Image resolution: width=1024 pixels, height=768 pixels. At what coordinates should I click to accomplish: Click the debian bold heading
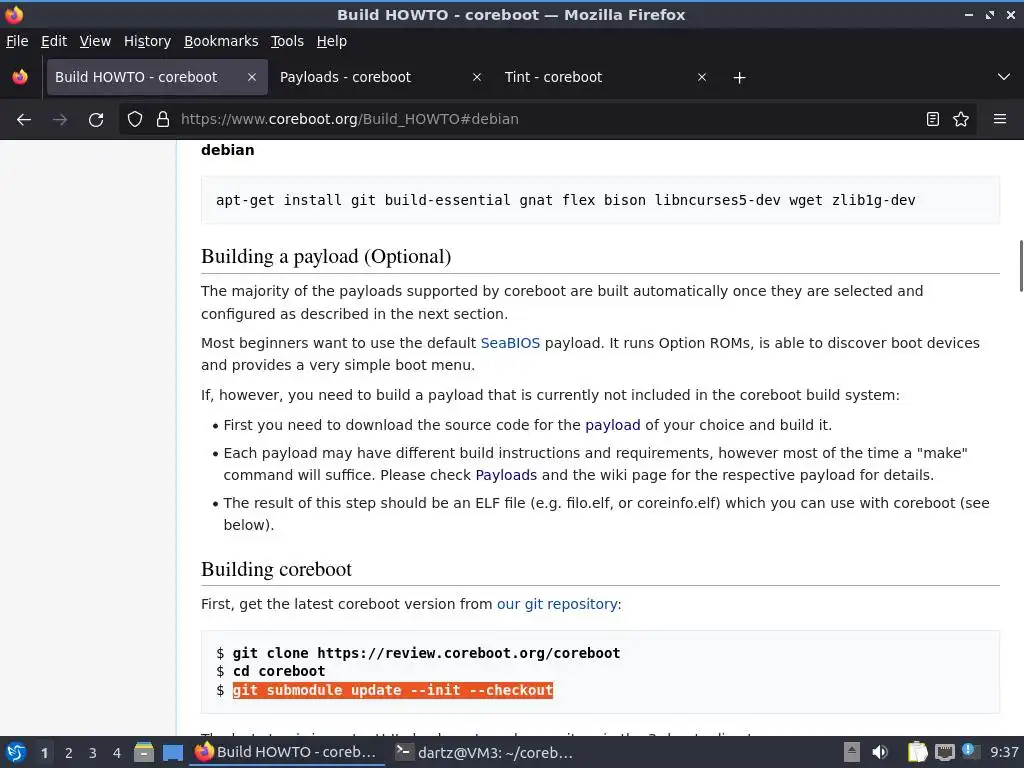(x=227, y=150)
